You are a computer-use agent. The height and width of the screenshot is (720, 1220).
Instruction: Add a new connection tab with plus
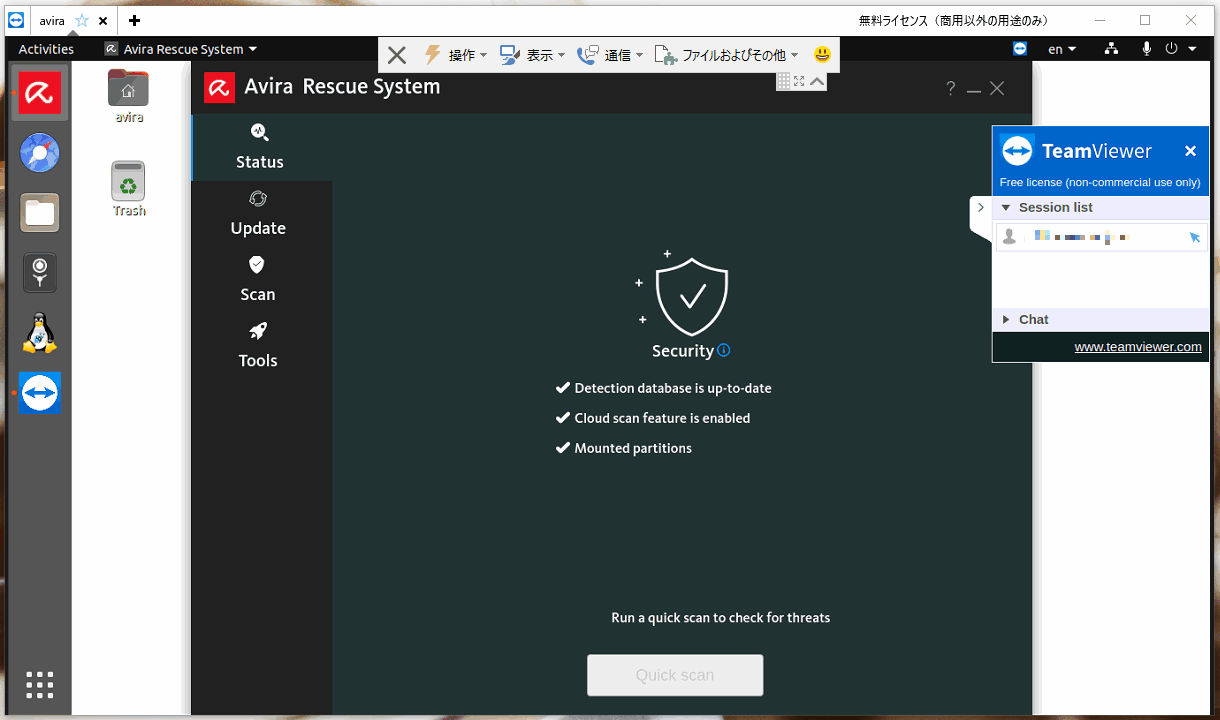point(134,20)
